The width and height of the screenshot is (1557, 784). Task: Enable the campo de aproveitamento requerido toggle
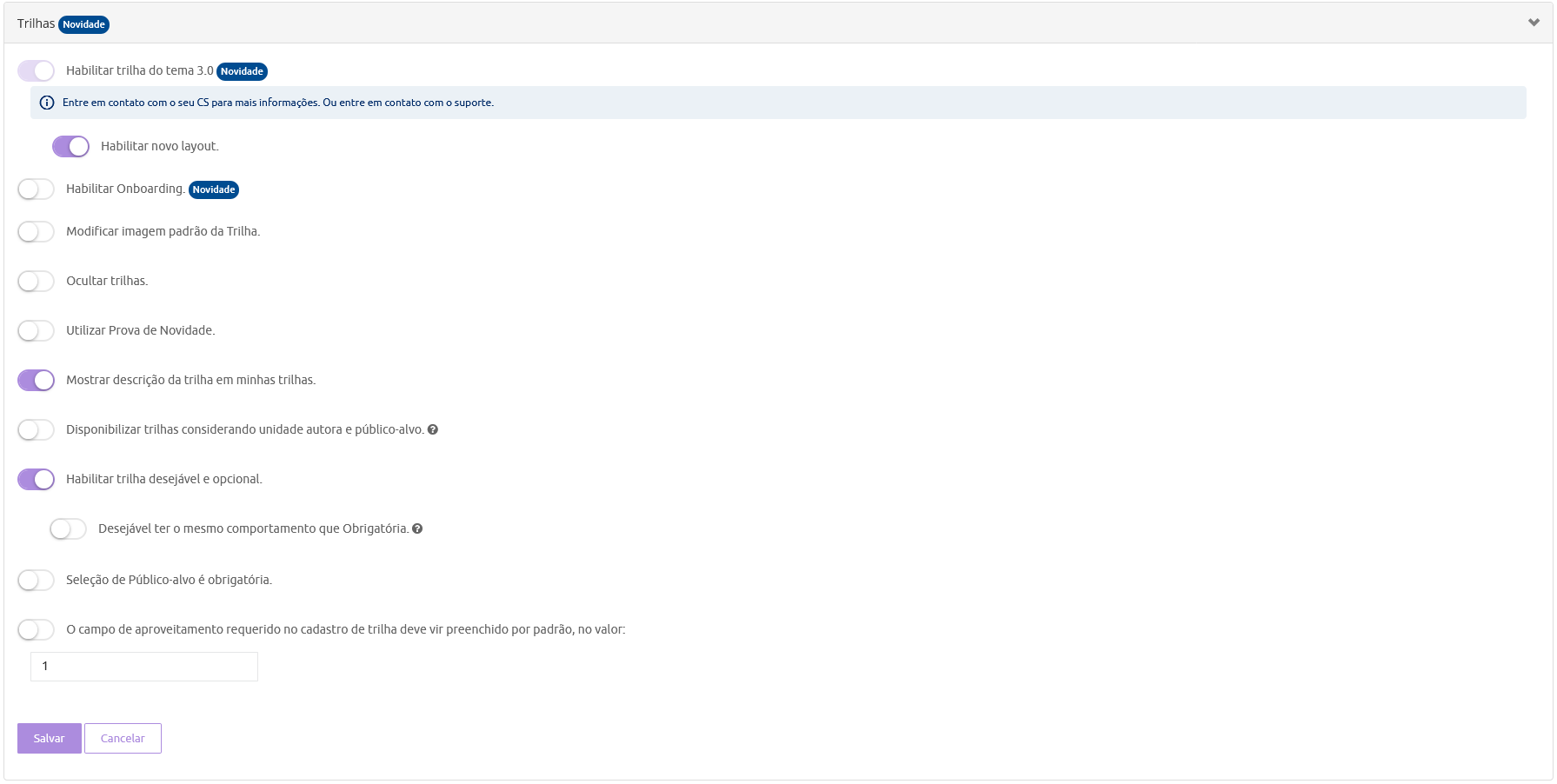[x=36, y=629]
